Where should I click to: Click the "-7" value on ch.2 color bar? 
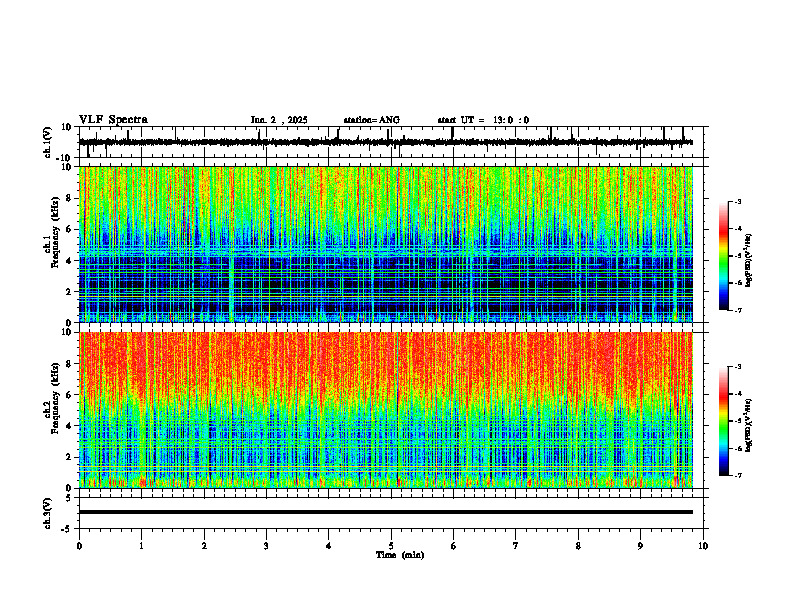(x=738, y=476)
